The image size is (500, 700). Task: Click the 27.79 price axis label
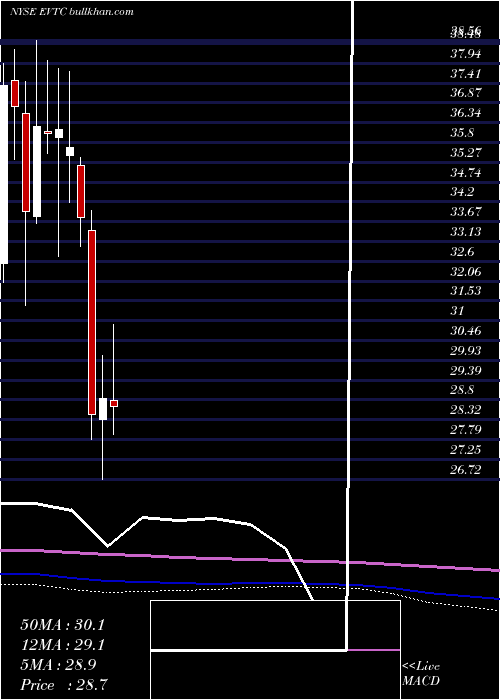pyautogui.click(x=466, y=429)
